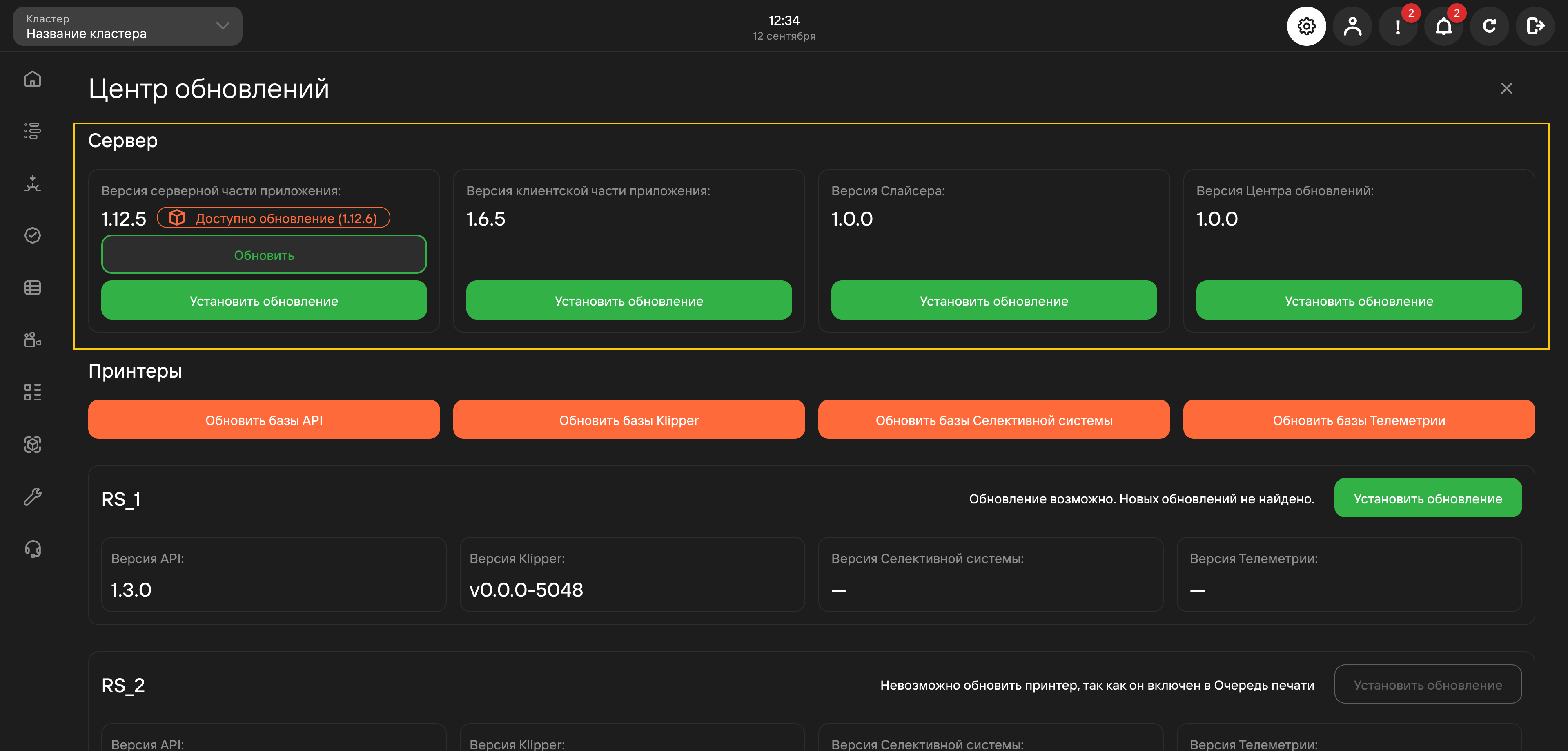Click Обновить базы API button
Viewport: 1568px width, 751px height.
pos(263,420)
